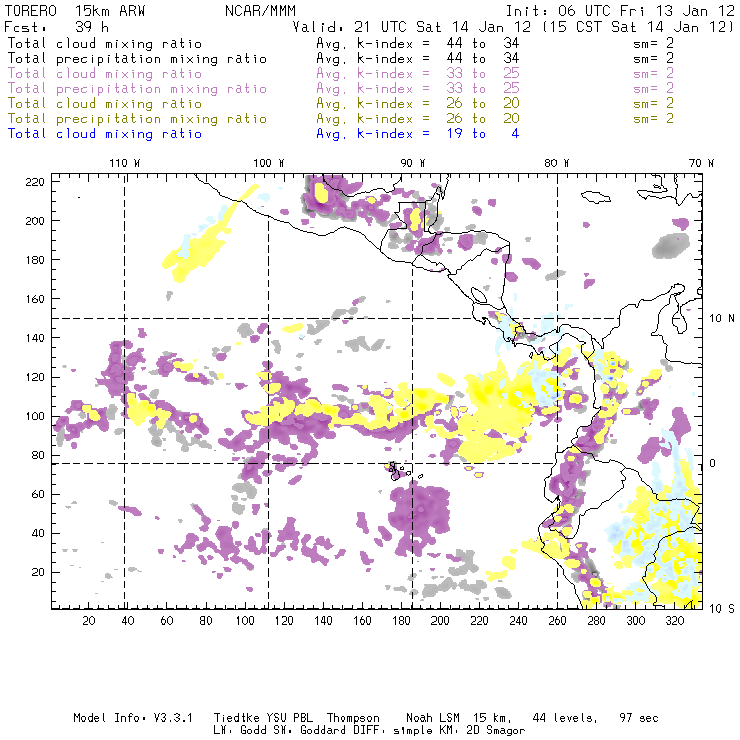Click the "100" tick label on the vertical axis

pyautogui.click(x=35, y=416)
